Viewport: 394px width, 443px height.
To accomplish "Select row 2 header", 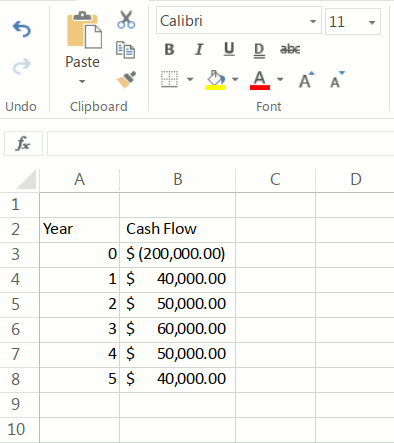I will point(19,230).
